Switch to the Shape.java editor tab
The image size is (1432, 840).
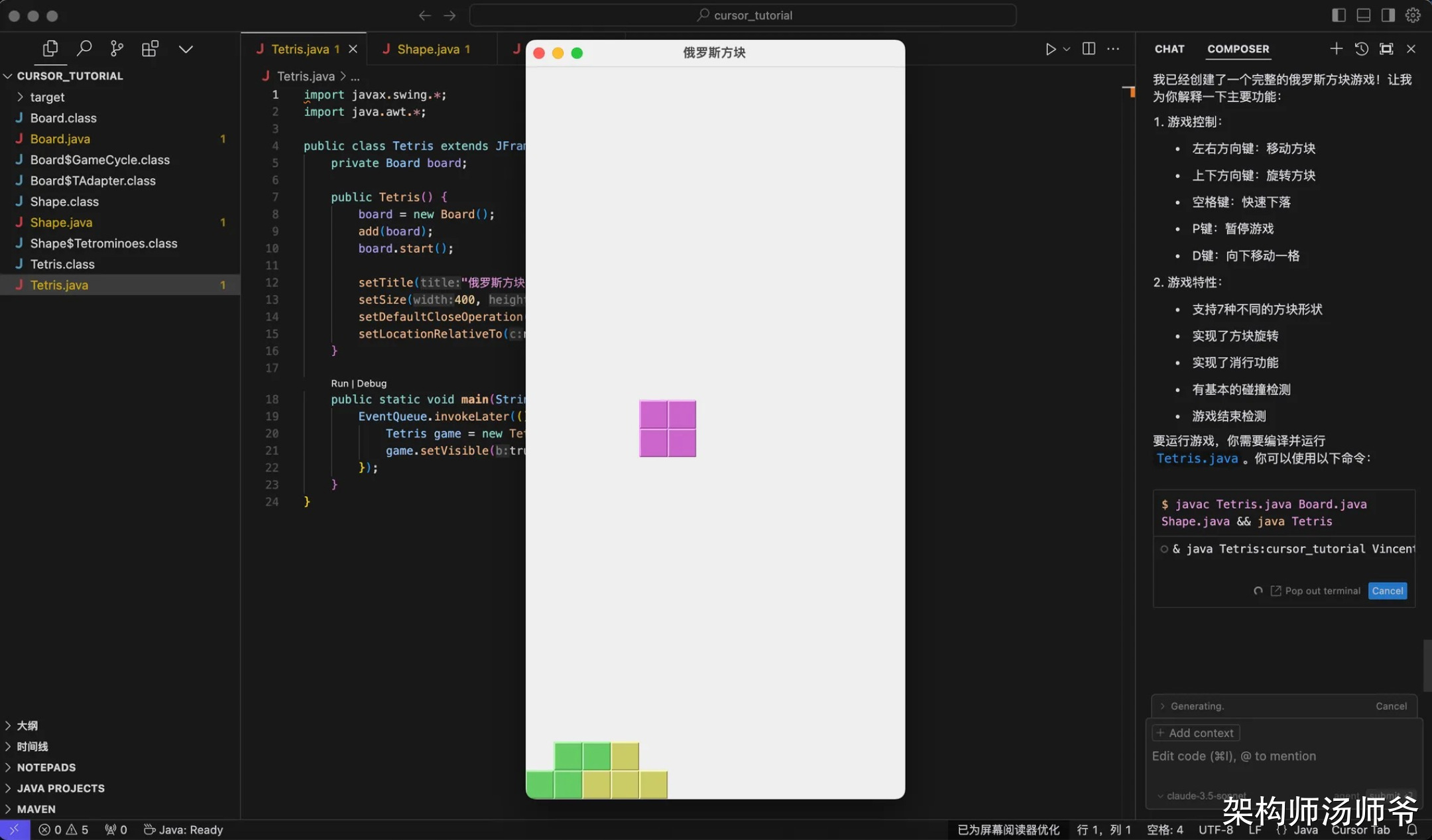pos(428,49)
